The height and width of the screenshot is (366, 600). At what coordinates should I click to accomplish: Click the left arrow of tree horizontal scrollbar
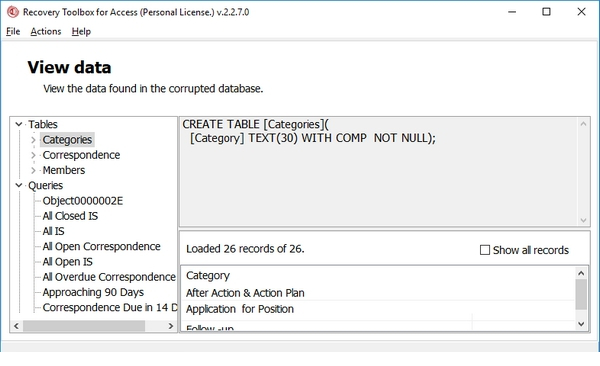[x=16, y=326]
